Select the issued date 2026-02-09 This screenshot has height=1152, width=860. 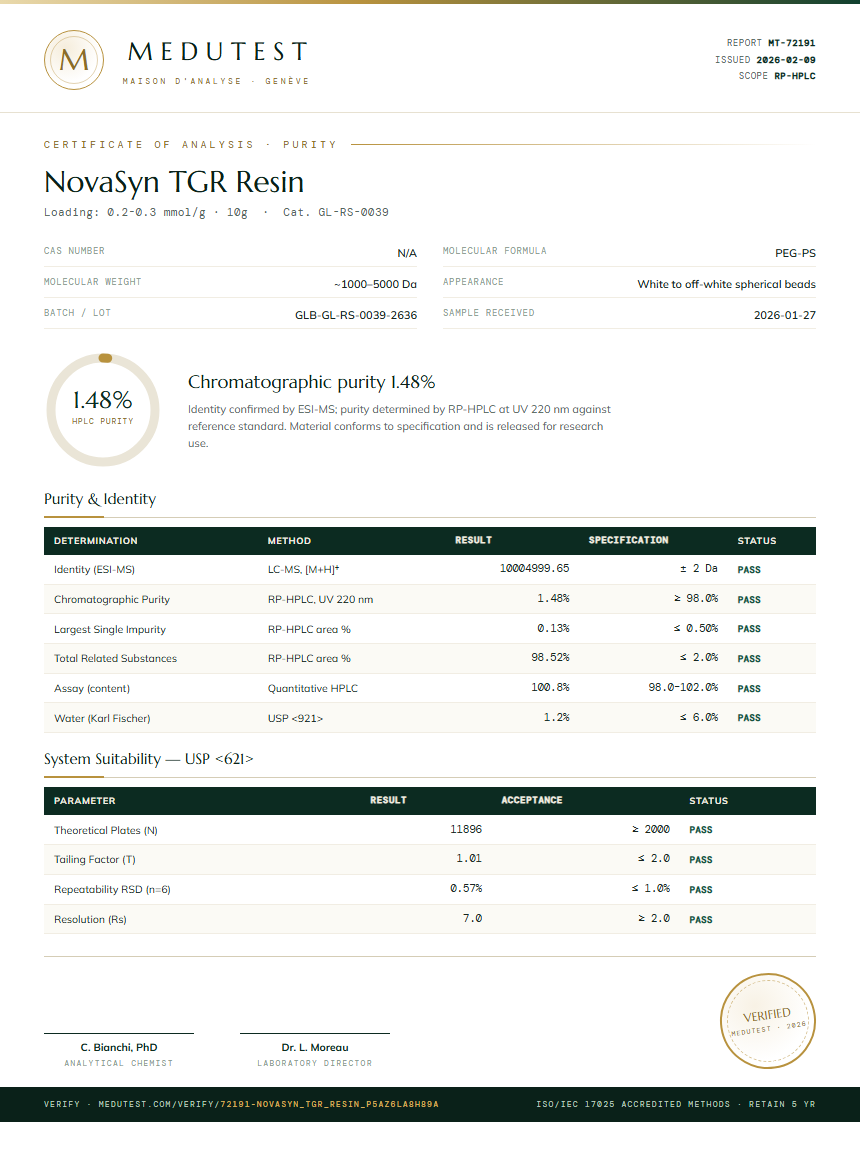point(786,60)
